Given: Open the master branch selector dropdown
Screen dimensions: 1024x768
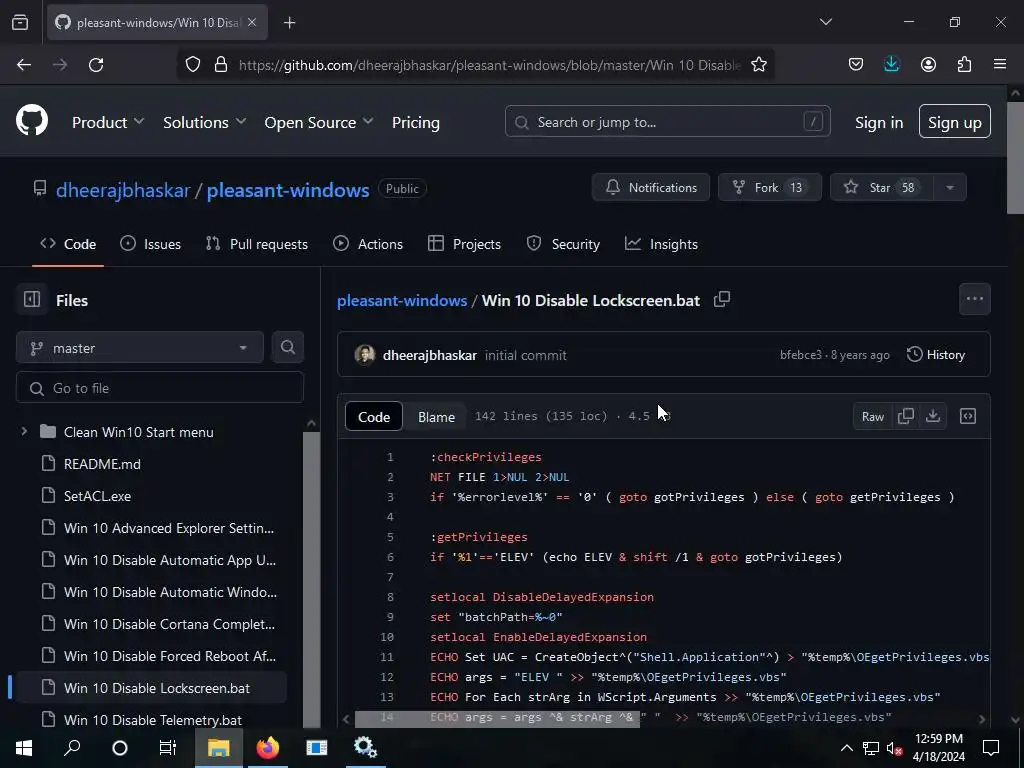Looking at the screenshot, I should tap(140, 347).
